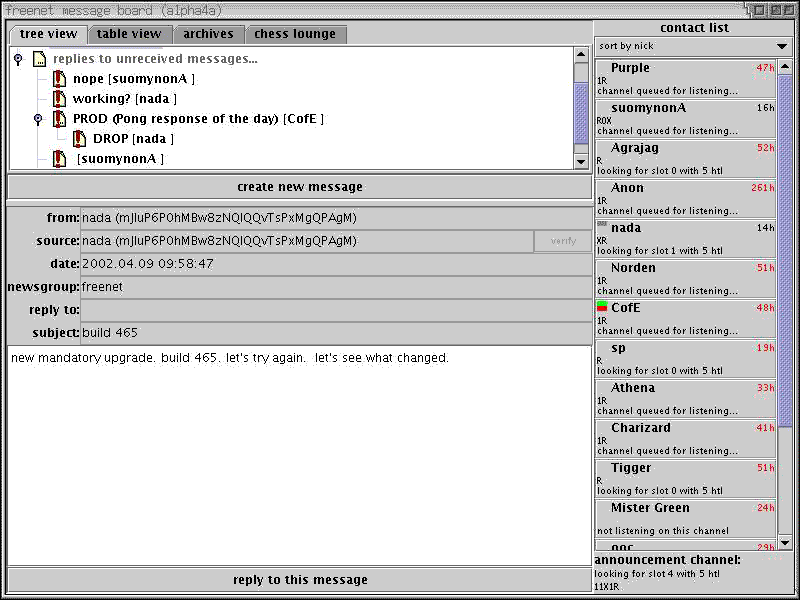Click the verify button next to source
Screen dimensions: 800x600
(563, 241)
